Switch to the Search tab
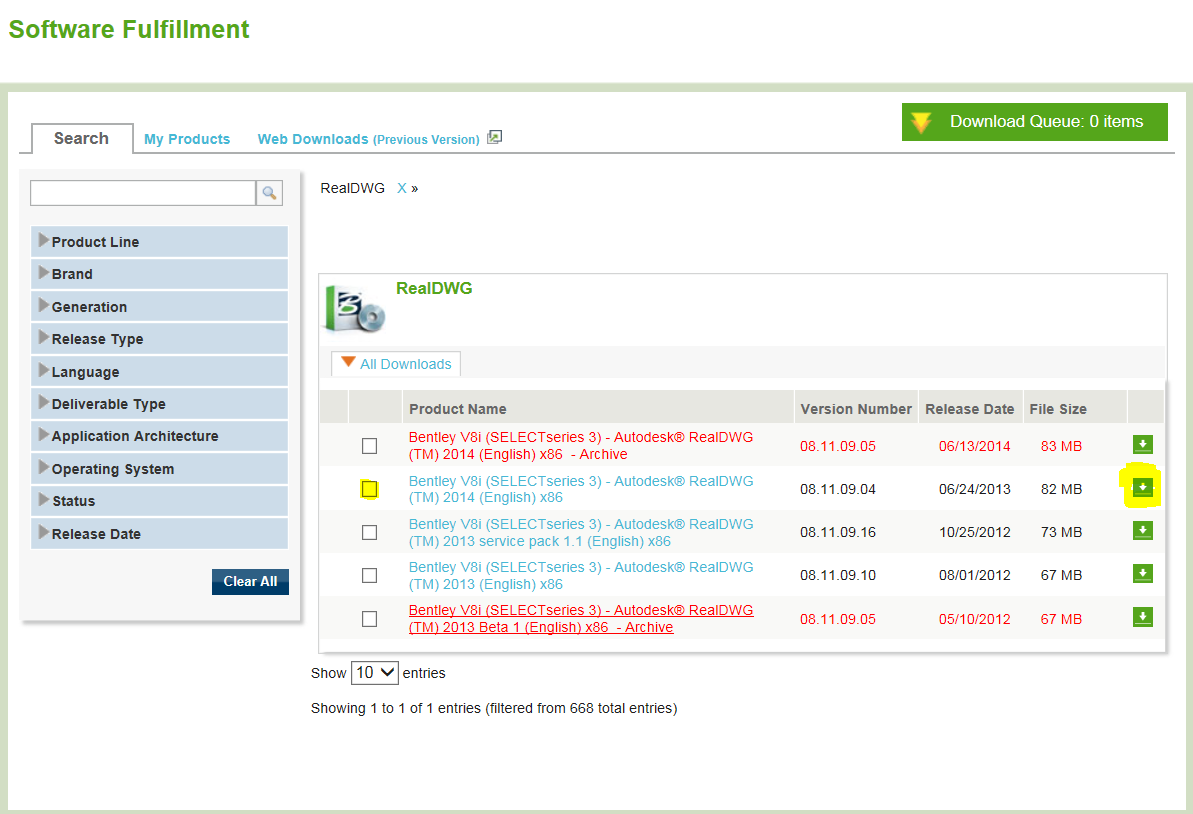This screenshot has width=1193, height=814. [x=81, y=138]
